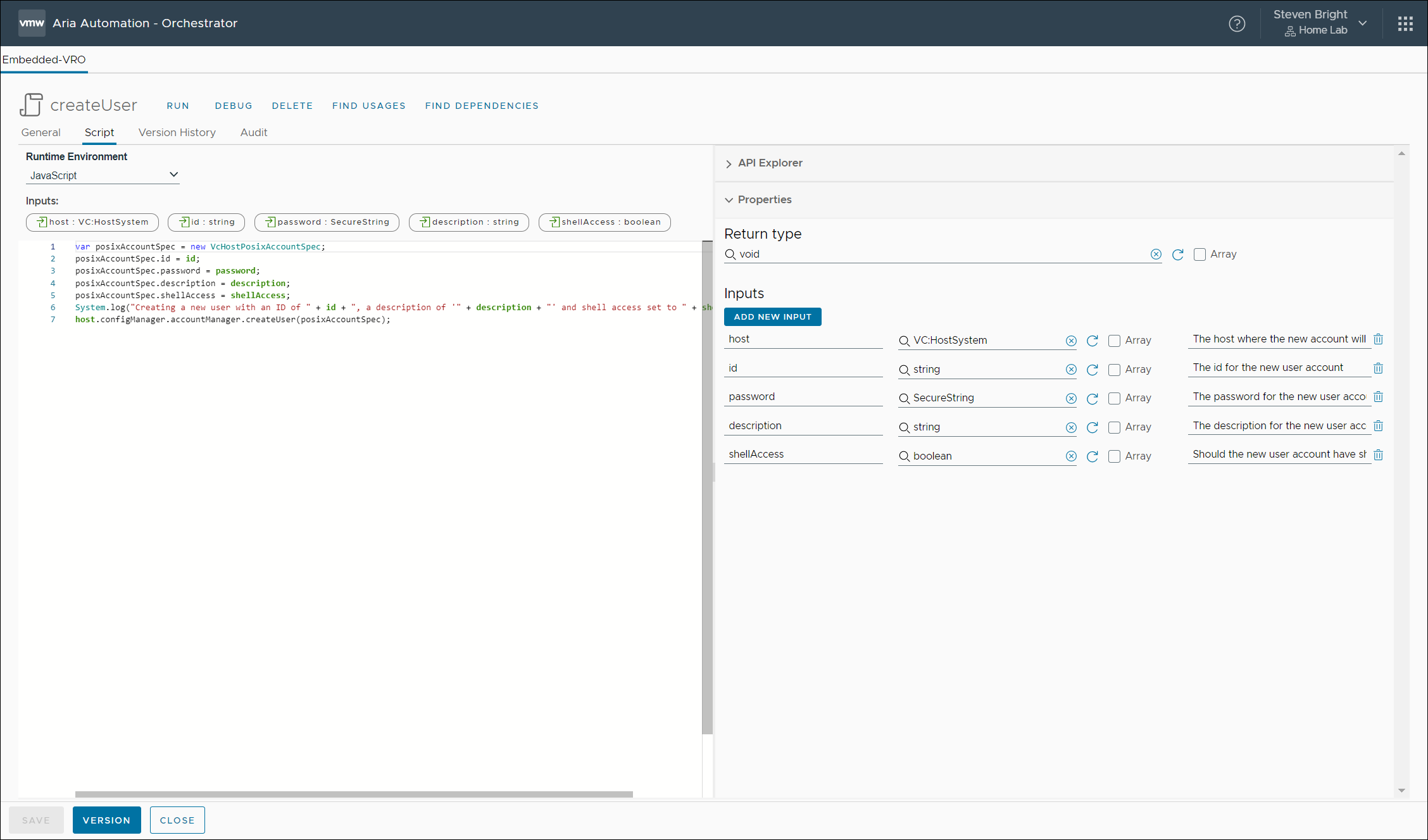Image resolution: width=1428 pixels, height=840 pixels.
Task: Switch to the Version History tab
Action: [177, 132]
